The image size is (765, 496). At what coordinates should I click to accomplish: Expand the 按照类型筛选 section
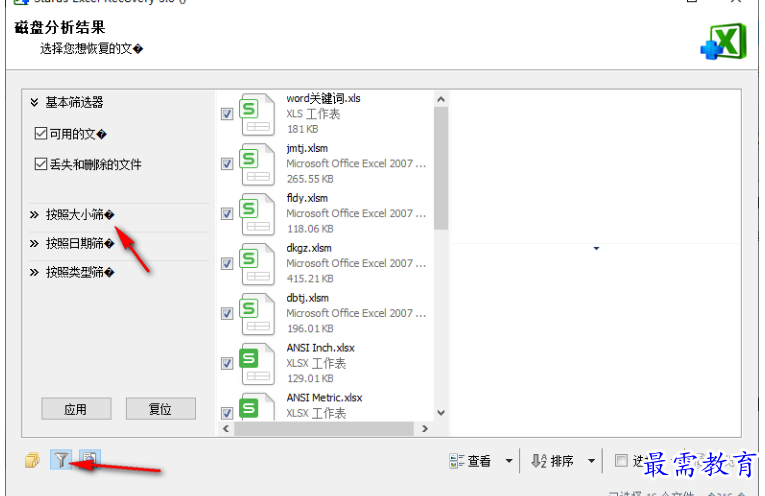click(x=34, y=272)
